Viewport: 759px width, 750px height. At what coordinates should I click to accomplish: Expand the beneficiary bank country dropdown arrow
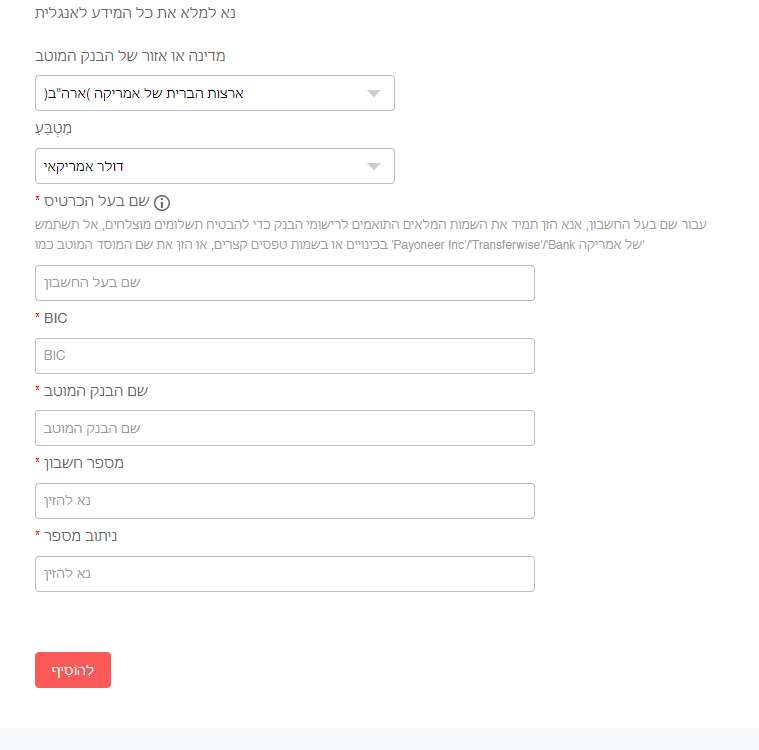coord(374,93)
